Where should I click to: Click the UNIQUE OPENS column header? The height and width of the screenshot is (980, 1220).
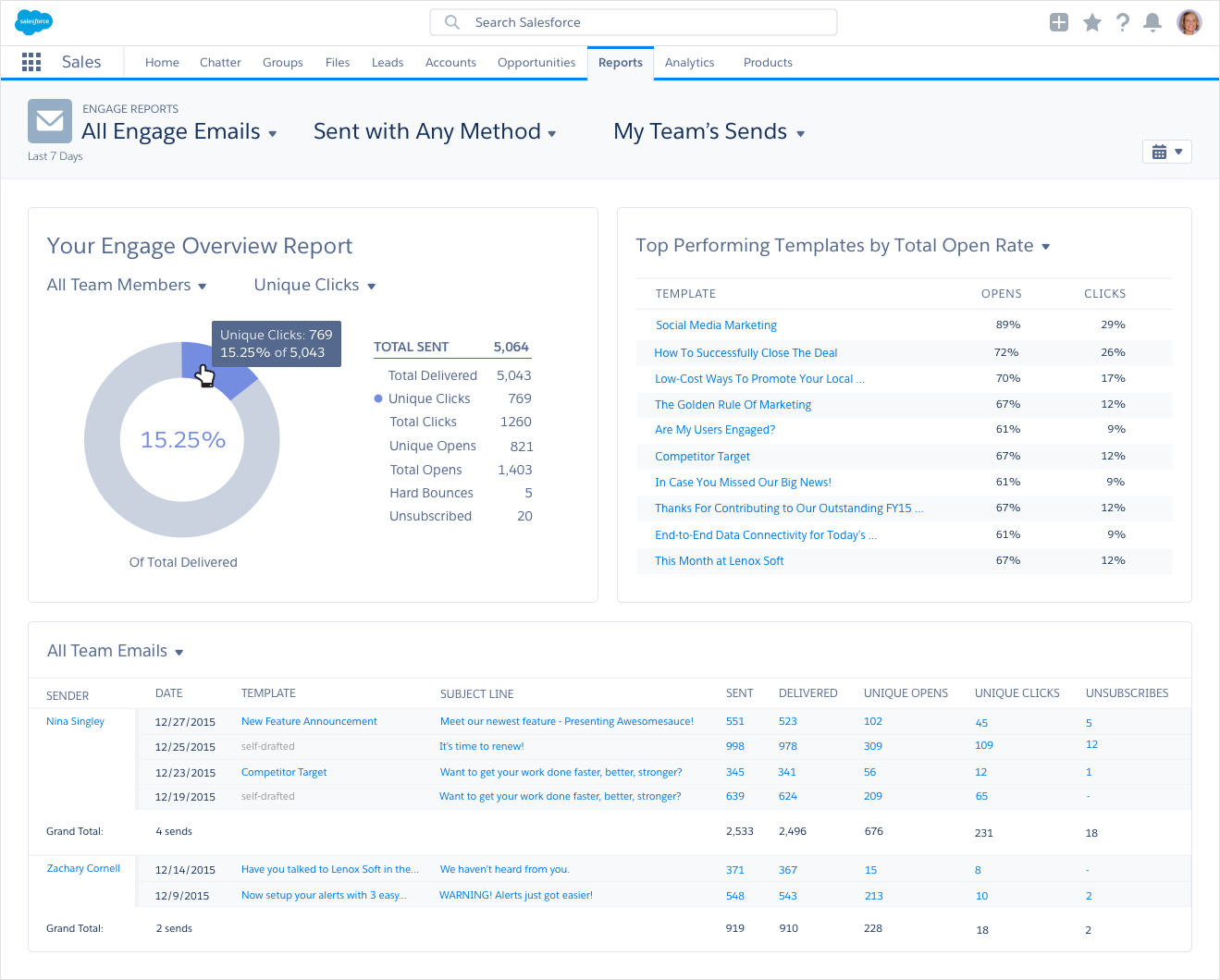pyautogui.click(x=906, y=693)
